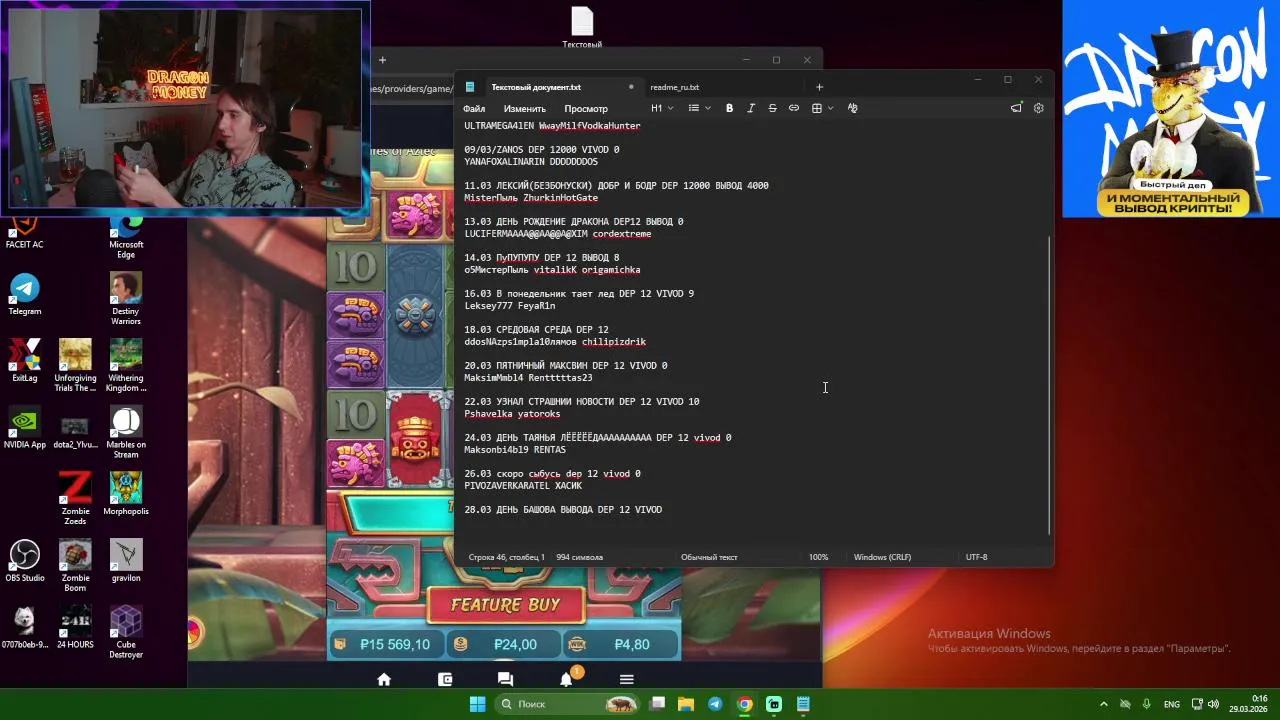Open the casino wallet icon
1280x720 pixels.
point(445,679)
